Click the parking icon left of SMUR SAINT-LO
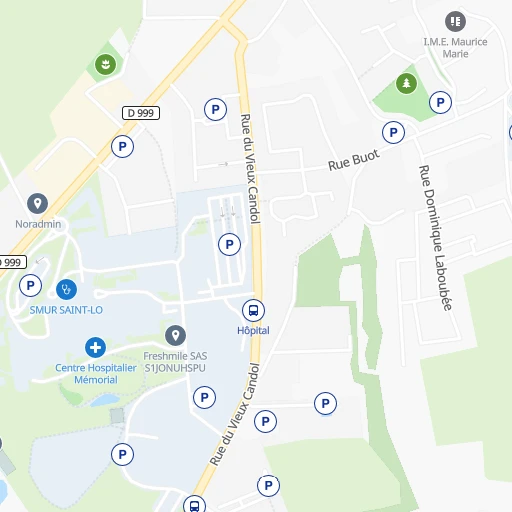Viewport: 512px width, 512px height. (x=30, y=286)
